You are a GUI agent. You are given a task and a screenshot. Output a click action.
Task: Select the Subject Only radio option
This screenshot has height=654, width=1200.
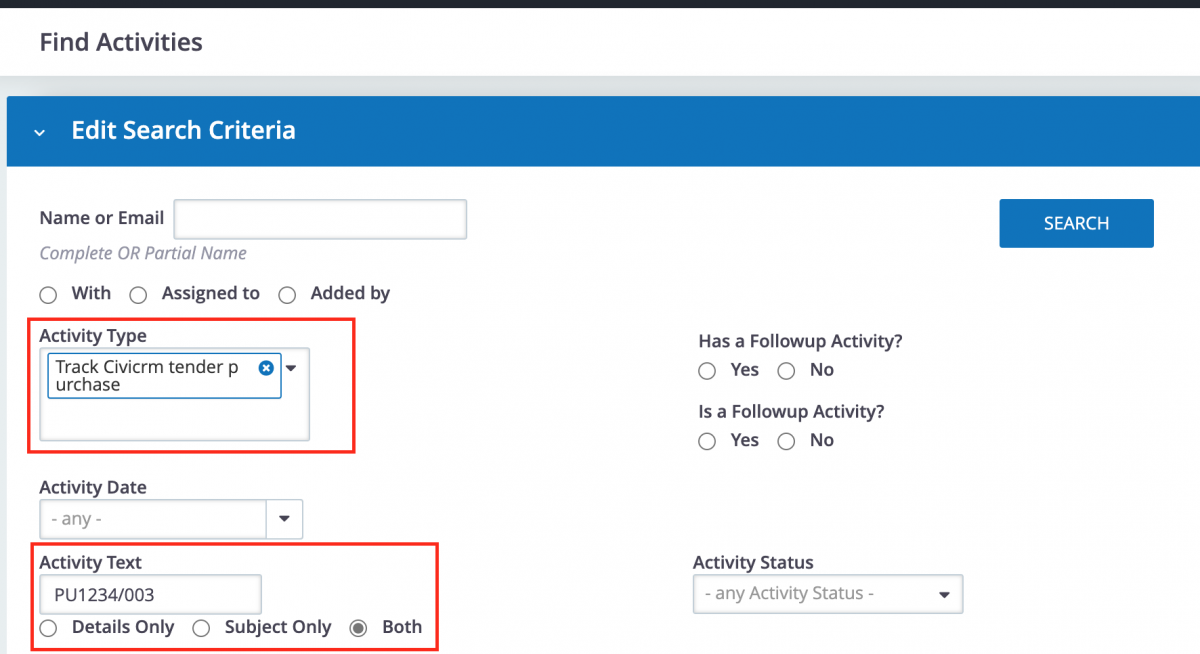point(201,628)
